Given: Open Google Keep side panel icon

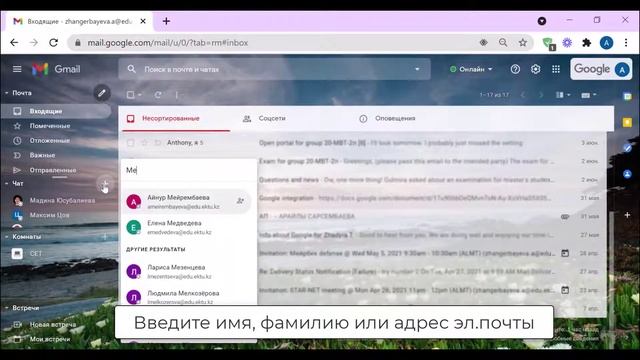Looking at the screenshot, I should (627, 122).
